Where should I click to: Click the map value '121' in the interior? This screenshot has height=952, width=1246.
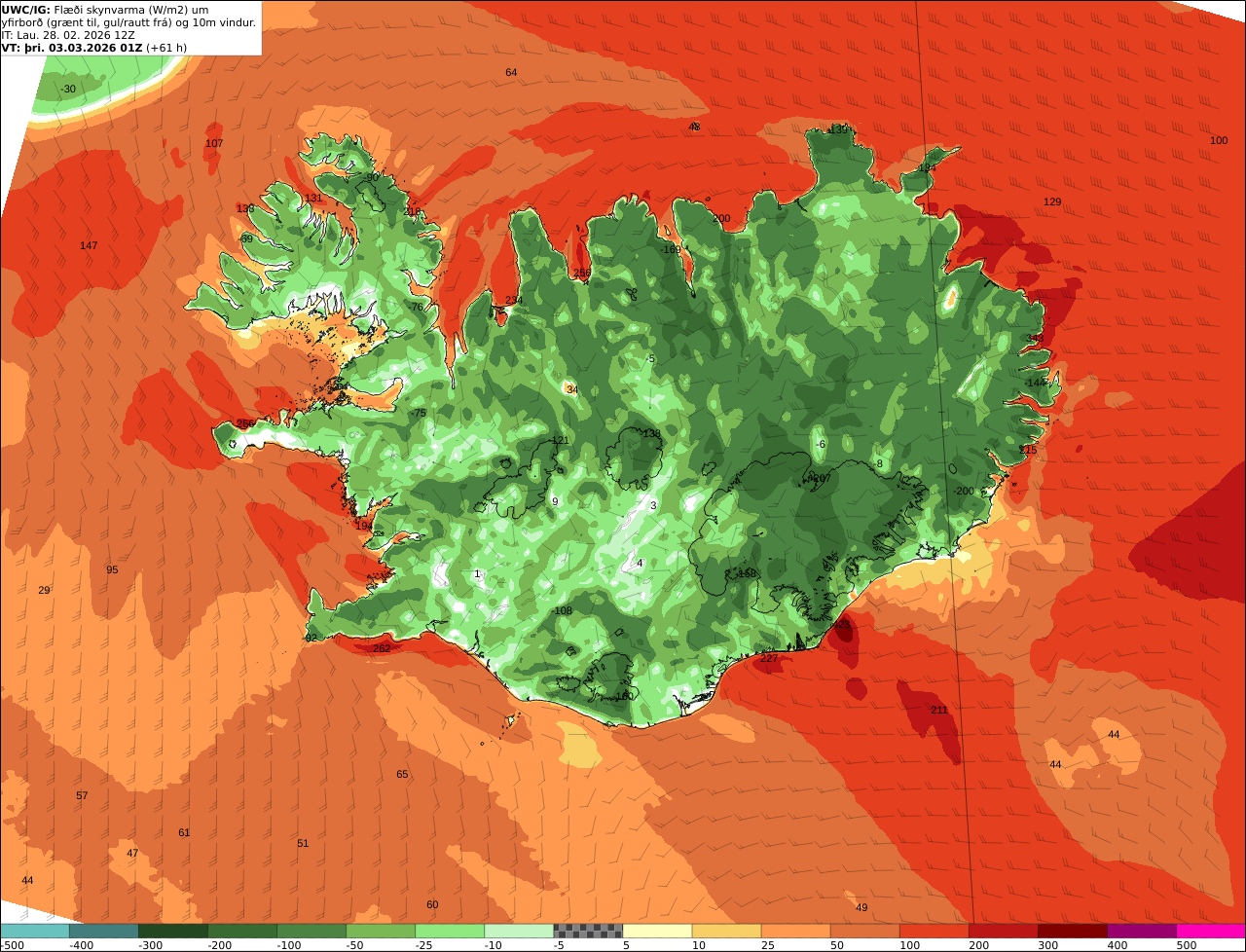(x=560, y=441)
